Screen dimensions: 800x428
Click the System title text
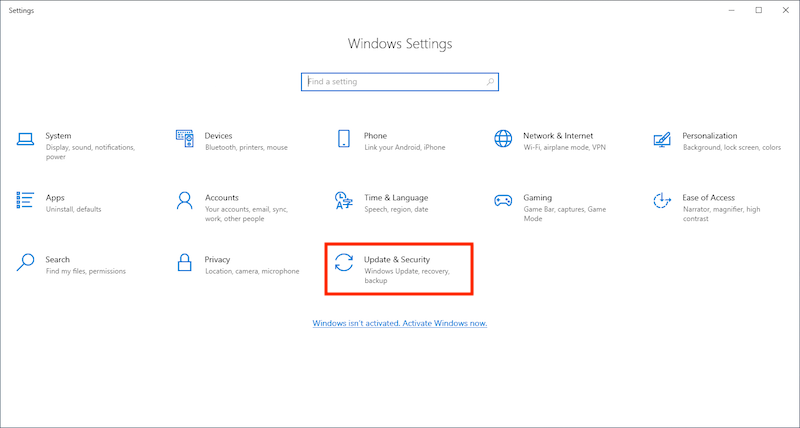(x=58, y=136)
